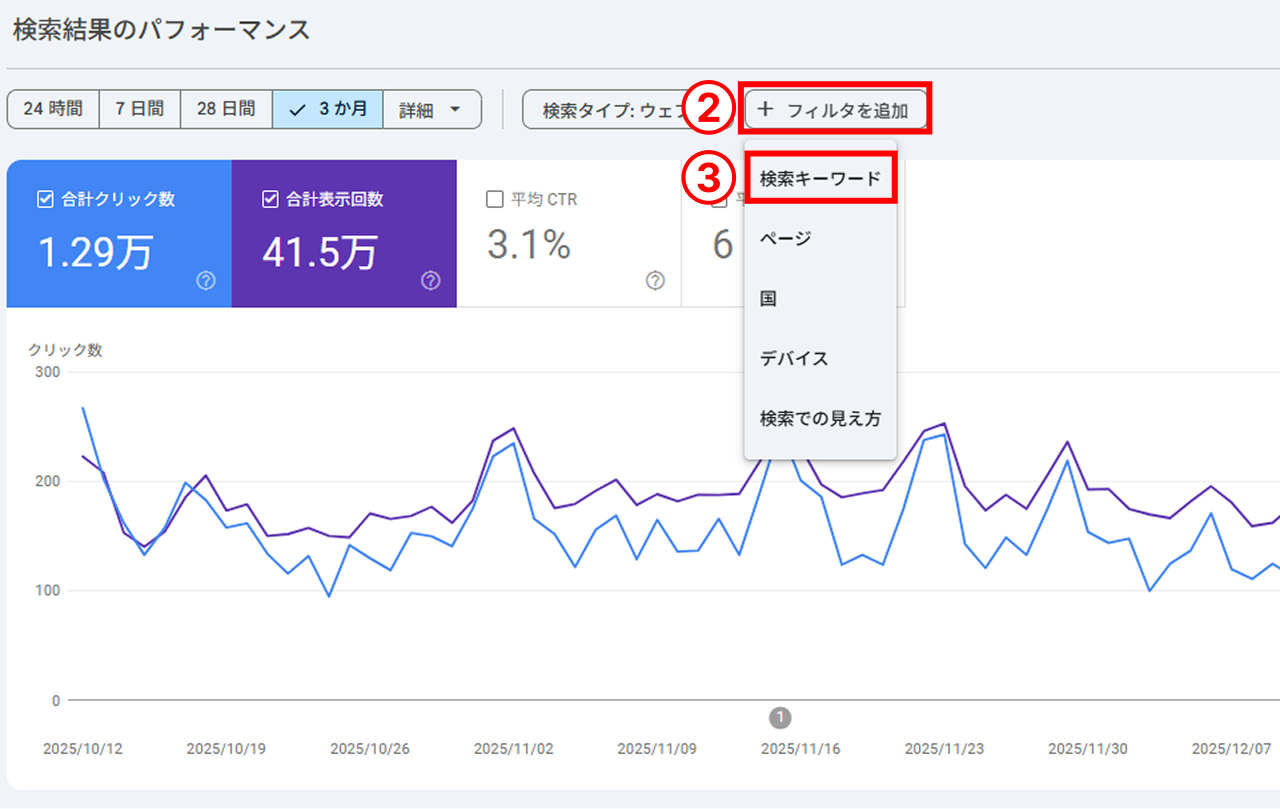Select 検索での見え方 filter option

(820, 419)
